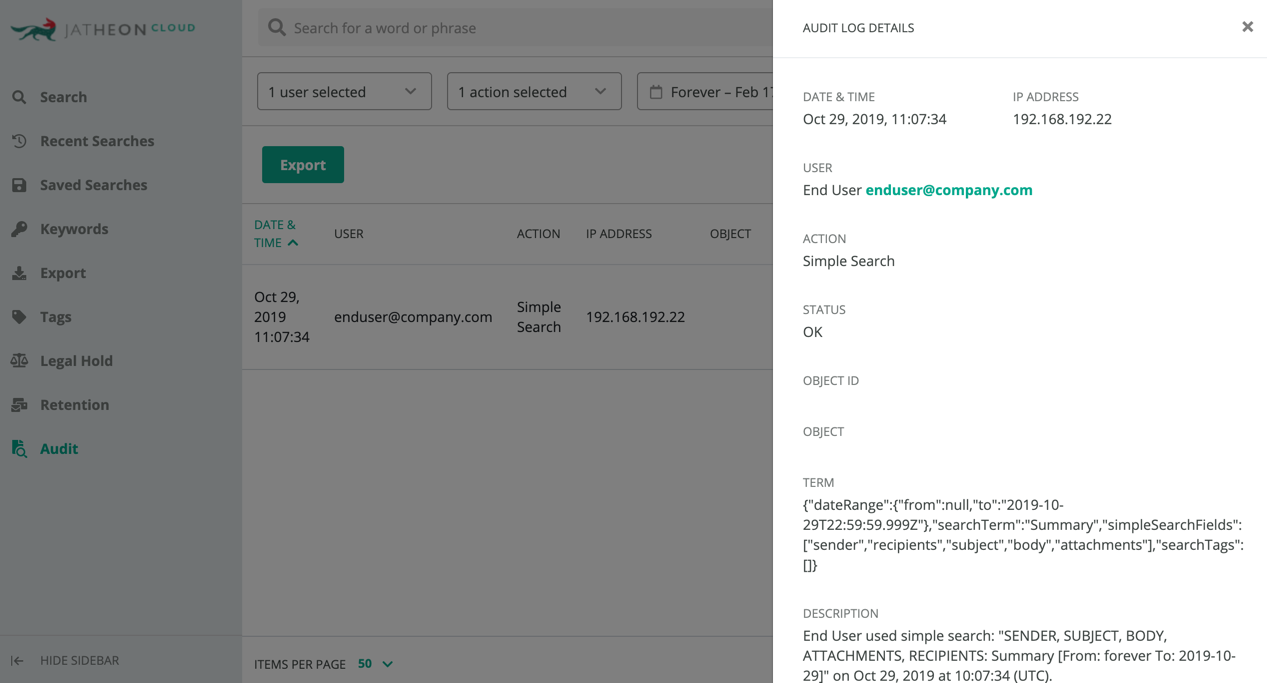Image resolution: width=1267 pixels, height=683 pixels.
Task: Click the 'Oct 29, 2019 11:07:34' table cell
Action: pyautogui.click(x=282, y=317)
